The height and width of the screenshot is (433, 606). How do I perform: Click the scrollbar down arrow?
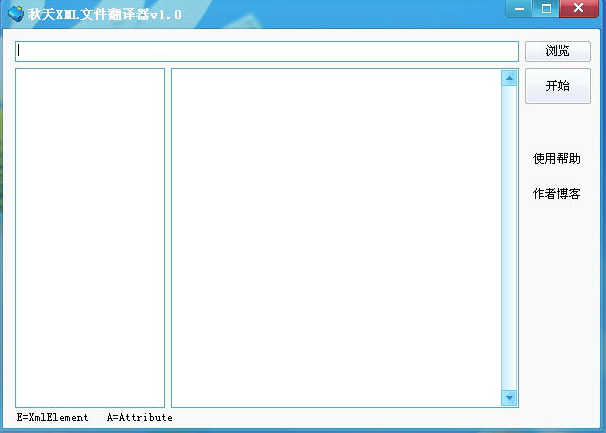[509, 398]
